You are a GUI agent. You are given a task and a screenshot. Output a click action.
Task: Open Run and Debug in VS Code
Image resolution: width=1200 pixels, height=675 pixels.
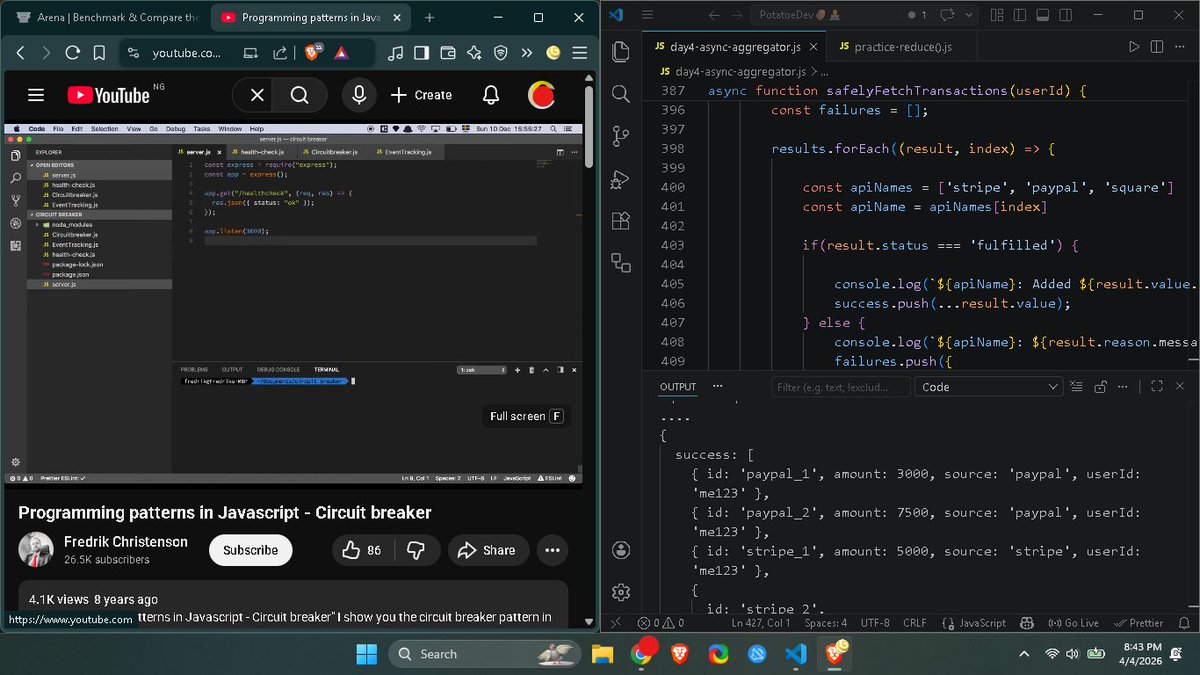(x=620, y=179)
